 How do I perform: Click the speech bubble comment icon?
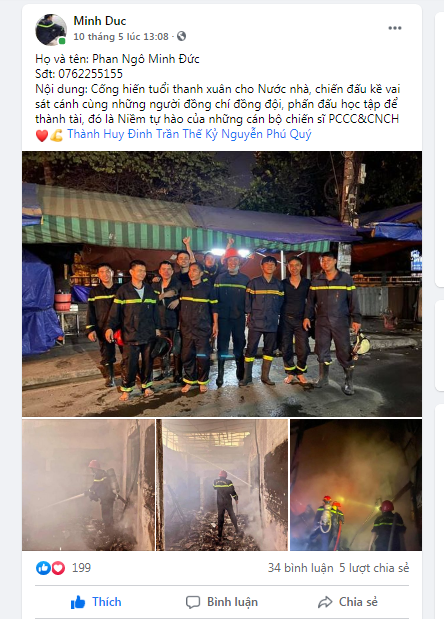[x=193, y=602]
